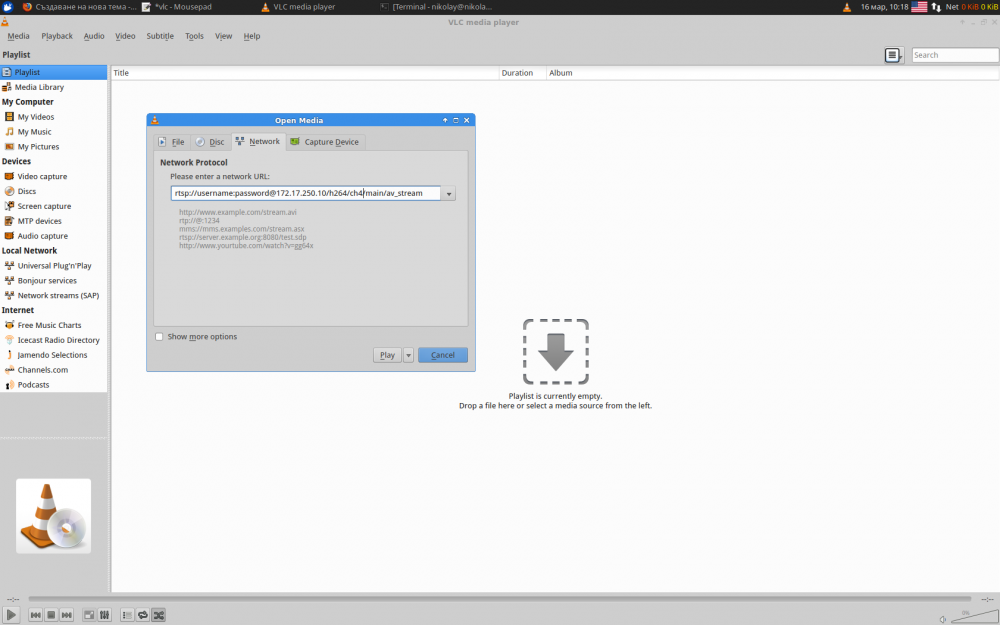
Task: Open the Play button dropdown arrow
Action: (x=408, y=355)
